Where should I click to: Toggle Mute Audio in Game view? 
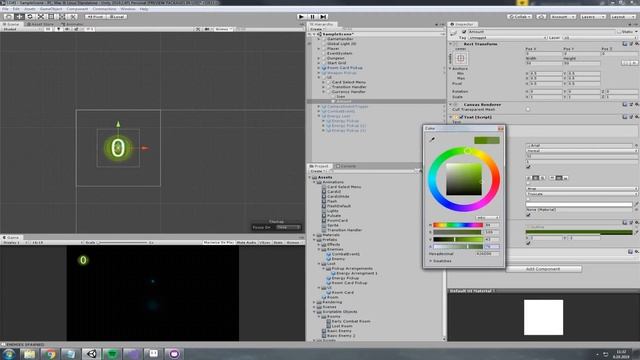246,242
